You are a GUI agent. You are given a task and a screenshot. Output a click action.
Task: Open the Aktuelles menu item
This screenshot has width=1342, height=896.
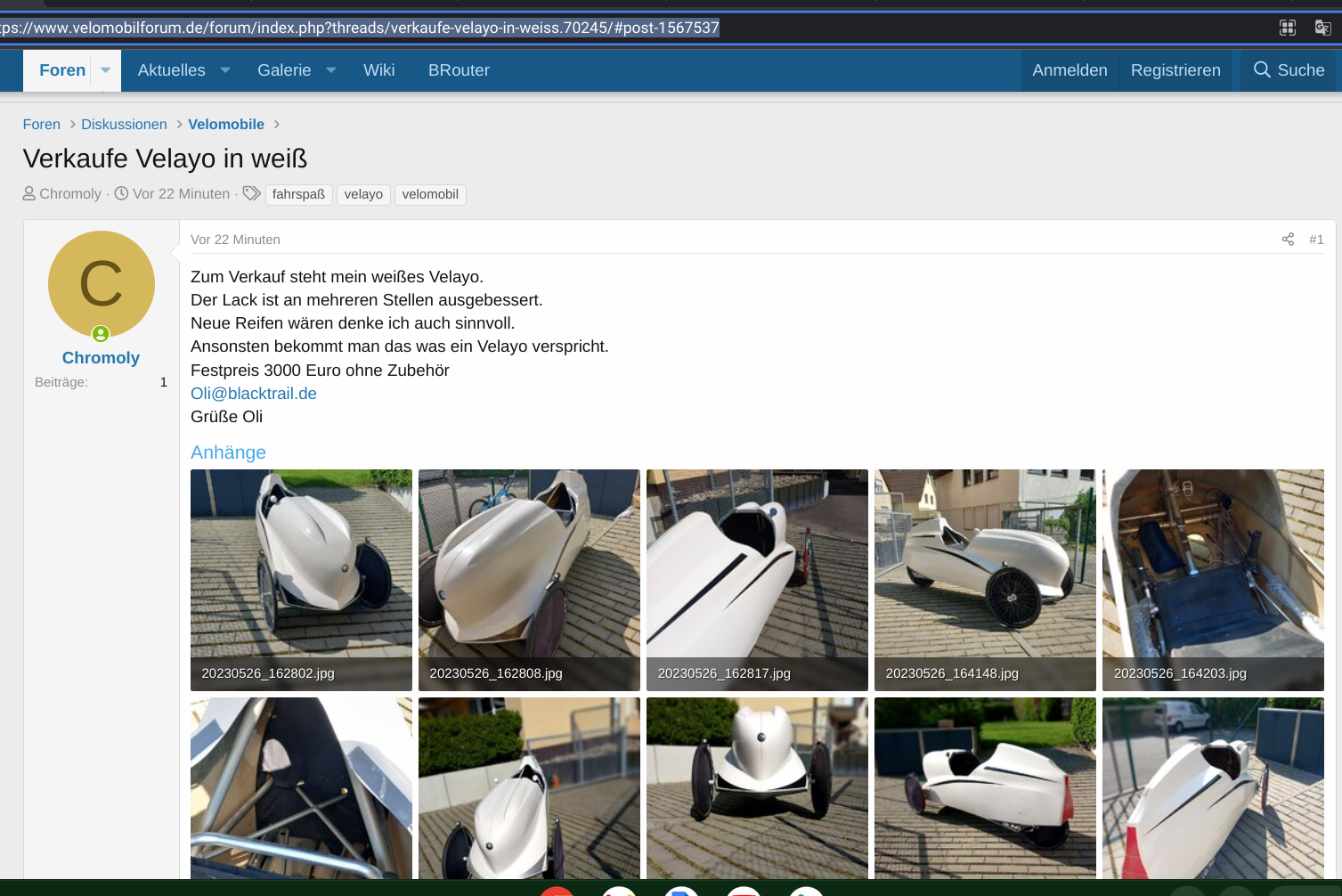pyautogui.click(x=171, y=70)
